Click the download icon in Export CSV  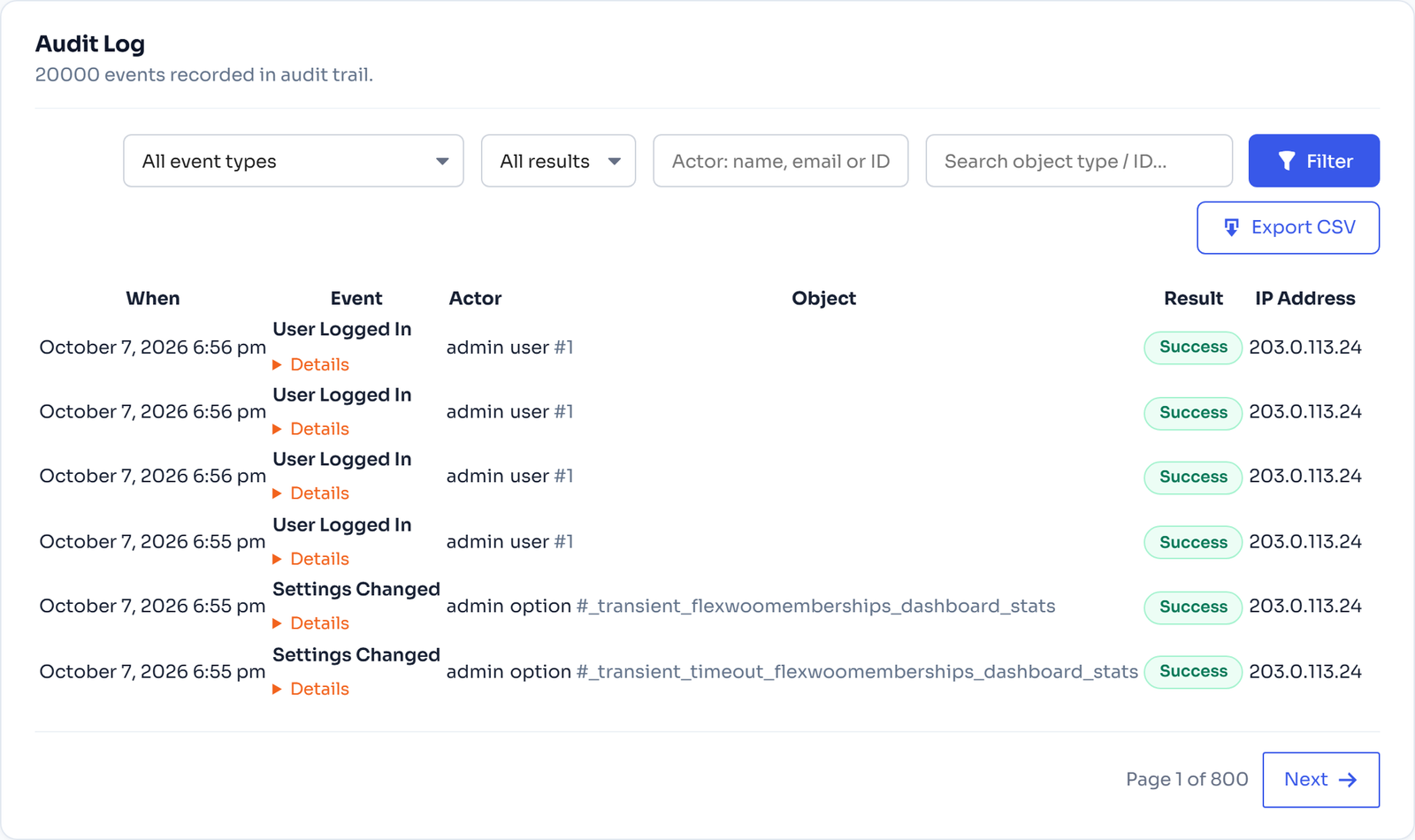click(x=1231, y=227)
